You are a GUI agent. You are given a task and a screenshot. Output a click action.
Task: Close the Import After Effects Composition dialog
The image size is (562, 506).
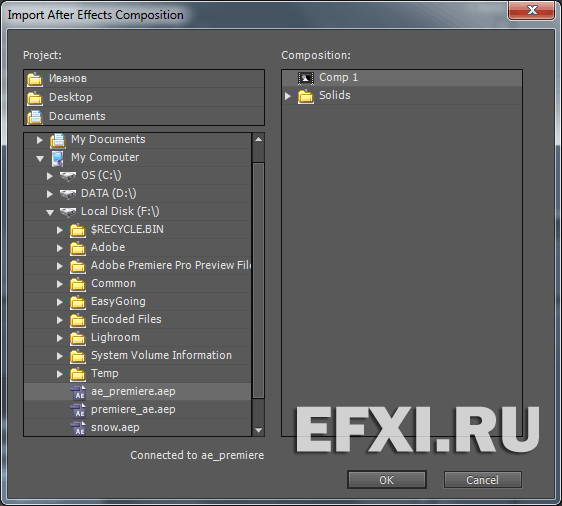click(x=532, y=10)
